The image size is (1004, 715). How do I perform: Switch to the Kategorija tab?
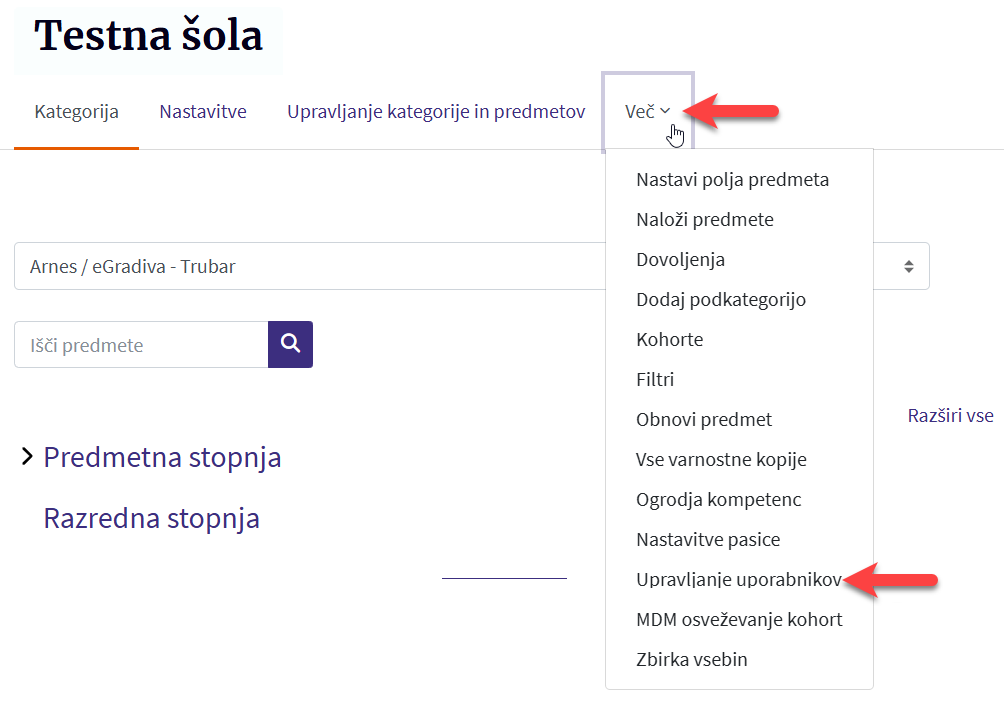pos(76,112)
